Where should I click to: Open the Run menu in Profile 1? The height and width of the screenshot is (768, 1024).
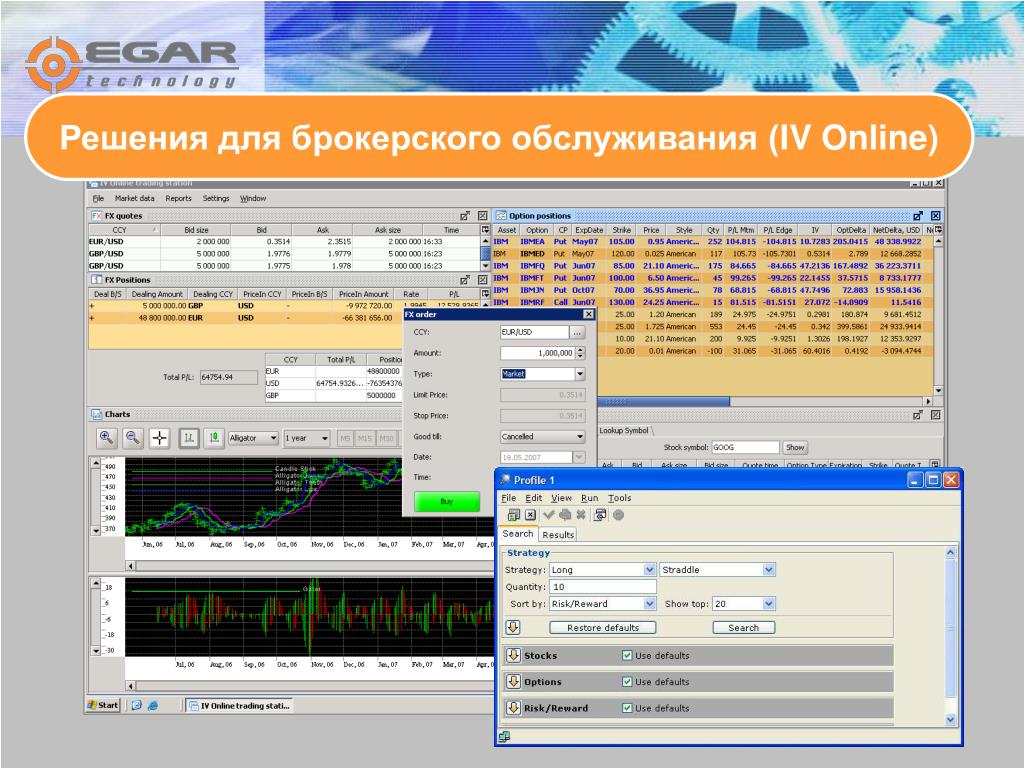pyautogui.click(x=590, y=498)
